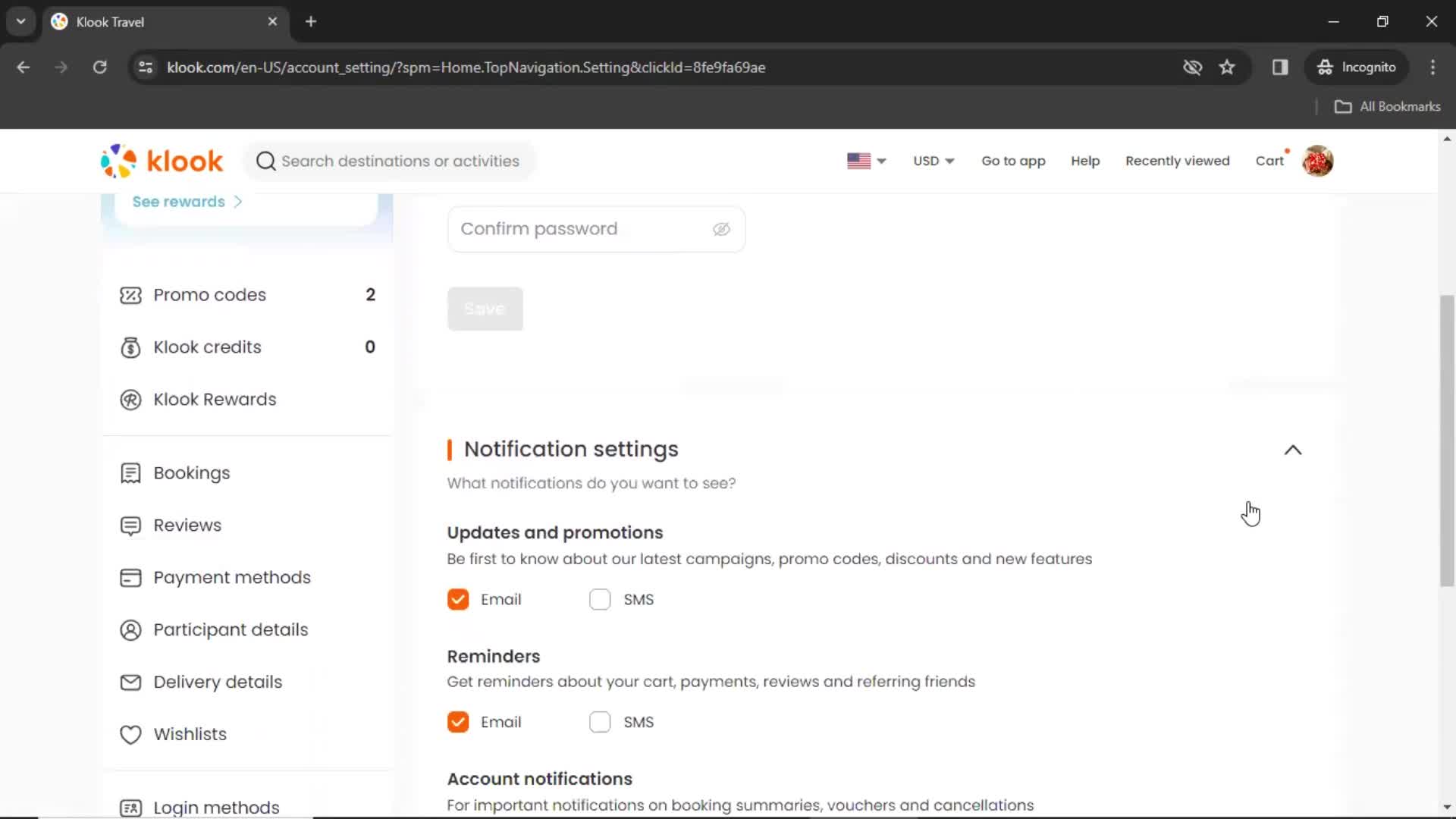Open user profile avatar menu
This screenshot has height=819, width=1456.
click(1318, 161)
